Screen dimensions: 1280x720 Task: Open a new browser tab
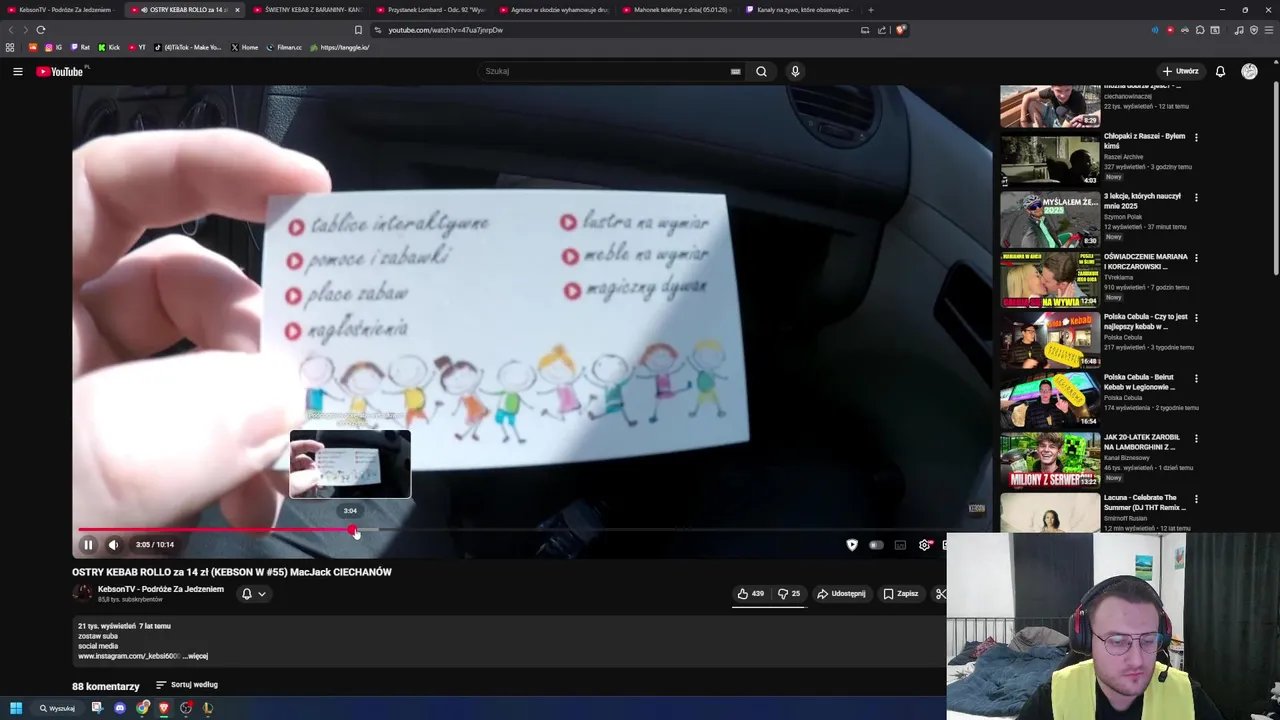click(871, 10)
